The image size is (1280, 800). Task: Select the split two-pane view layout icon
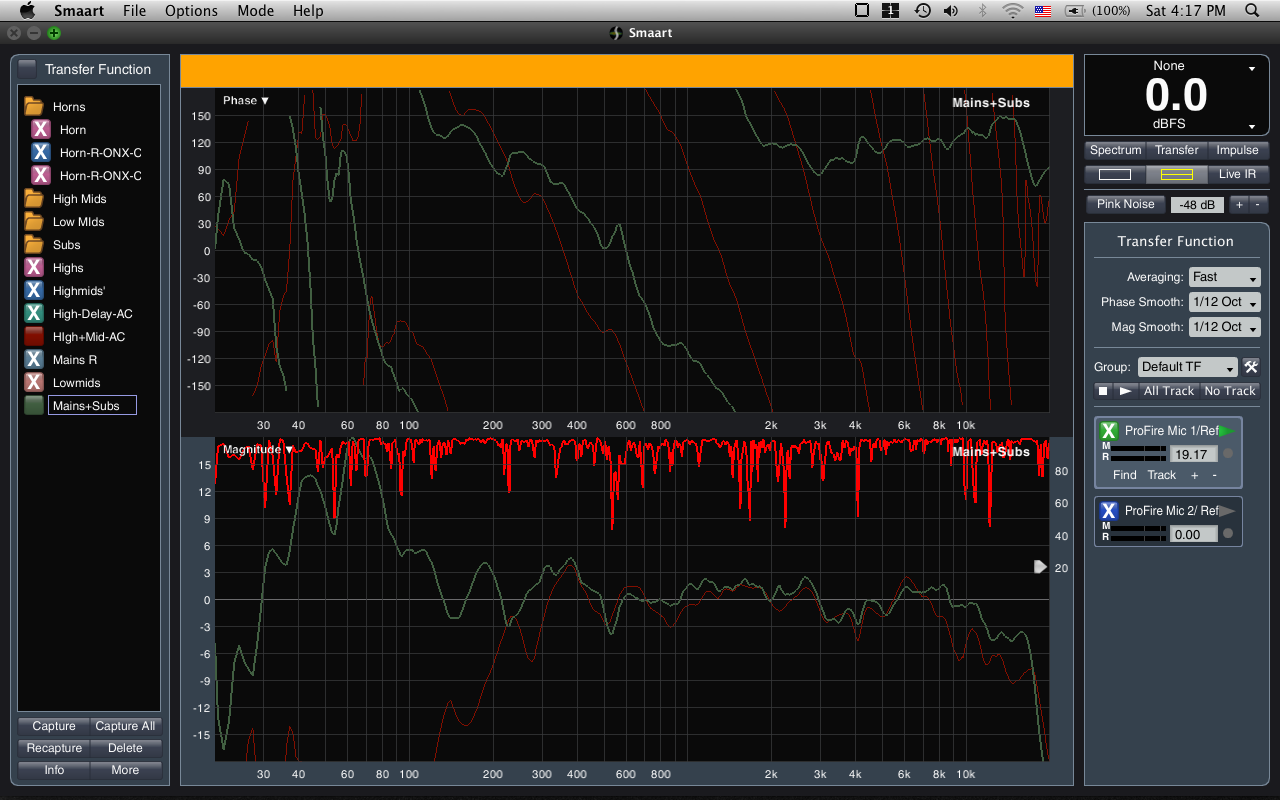[x=1176, y=174]
